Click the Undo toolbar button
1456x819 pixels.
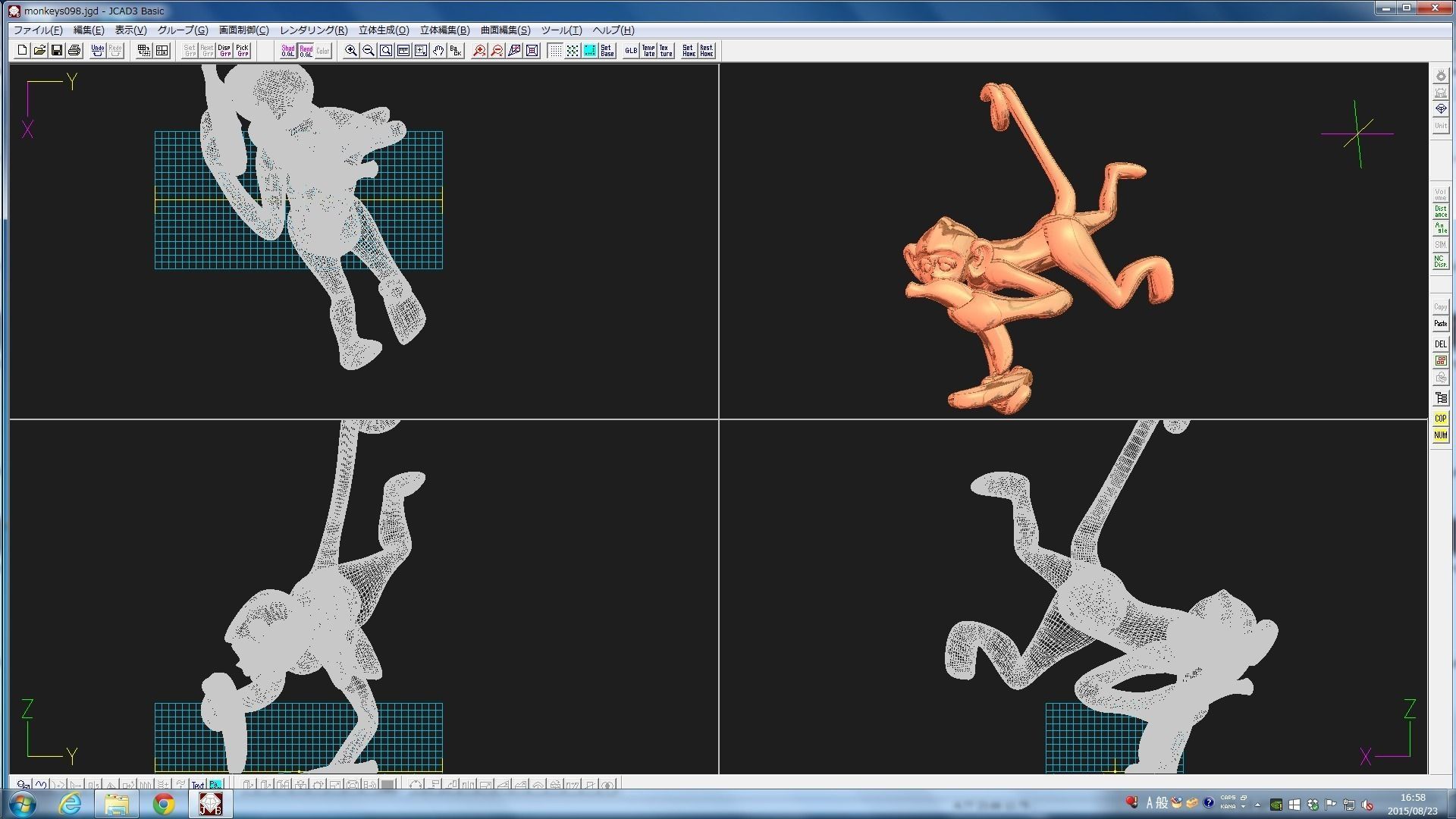97,51
